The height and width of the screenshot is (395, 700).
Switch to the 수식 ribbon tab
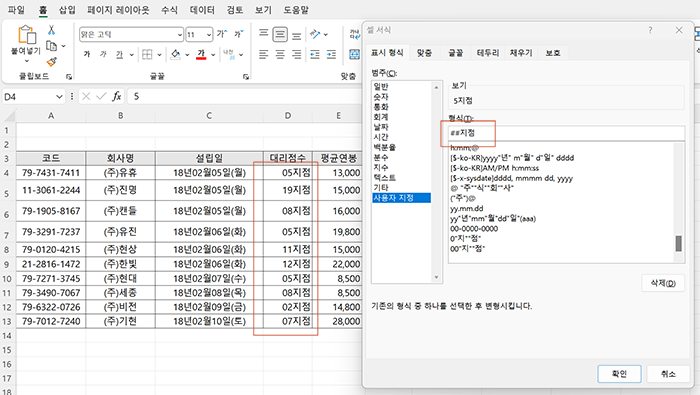(x=169, y=10)
